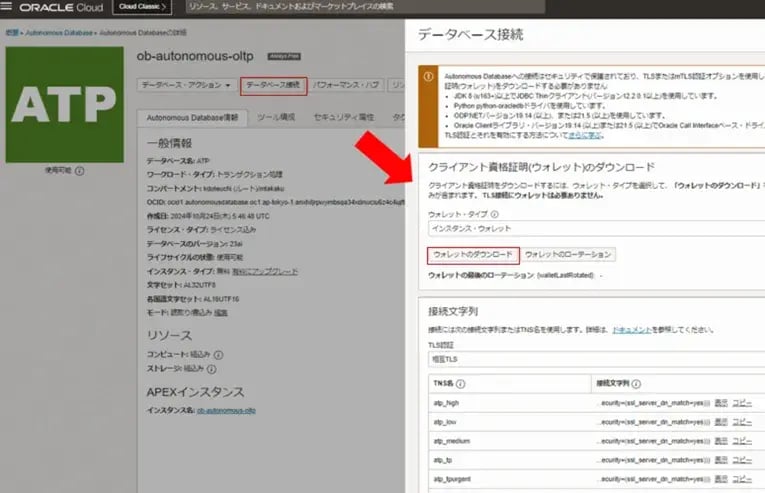
Task: Click the Cloud Classic button
Action: pos(141,7)
